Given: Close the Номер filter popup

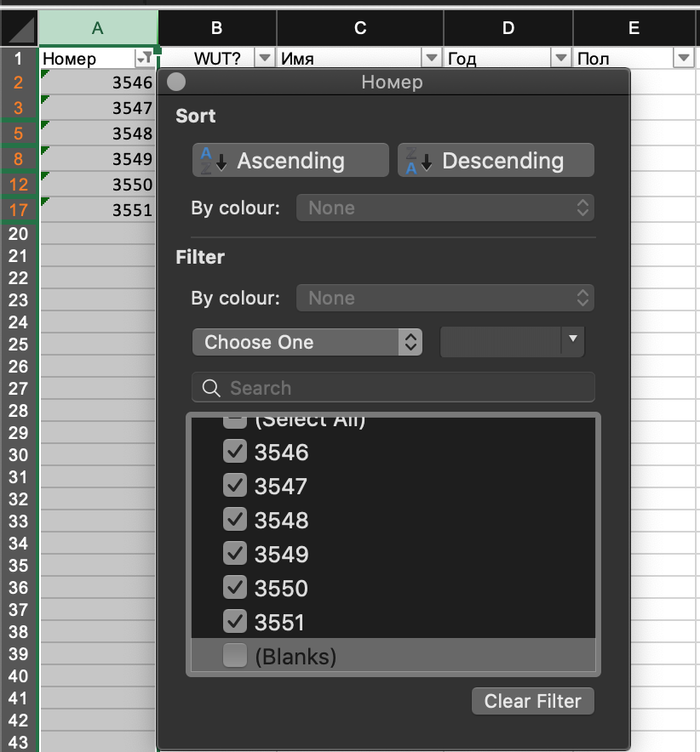Looking at the screenshot, I should pos(177,82).
